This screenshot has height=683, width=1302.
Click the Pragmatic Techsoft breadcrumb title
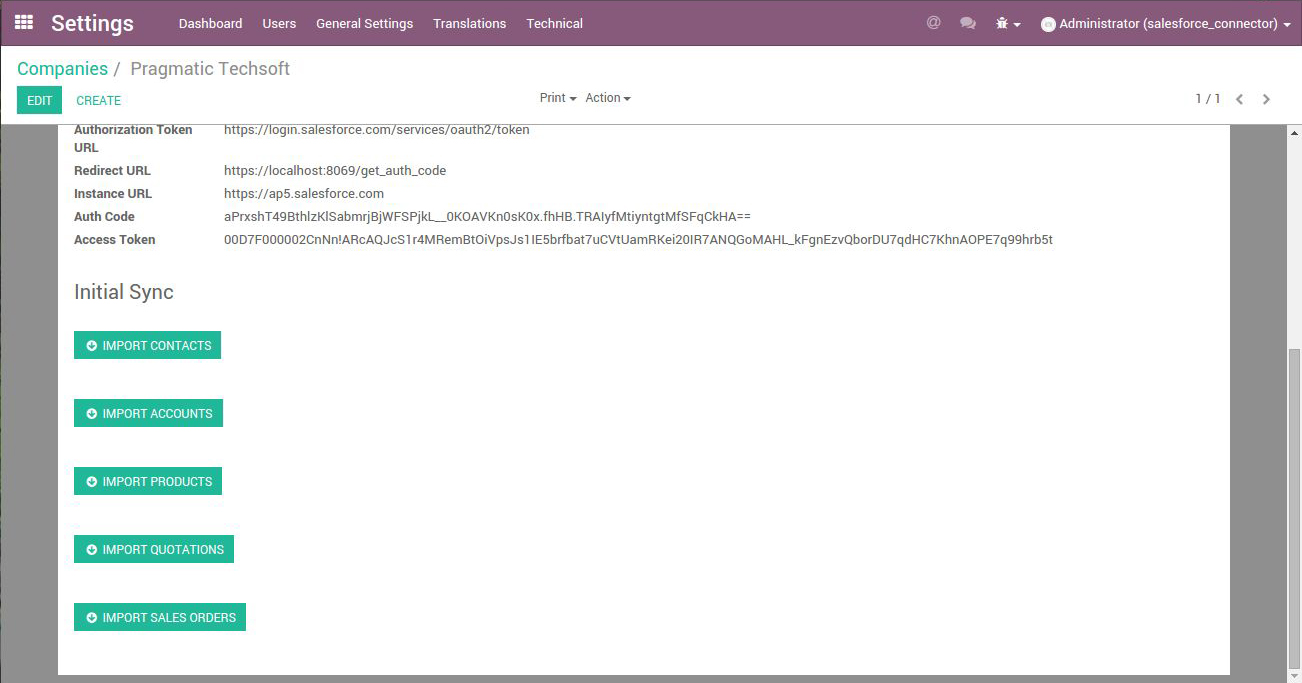point(210,69)
